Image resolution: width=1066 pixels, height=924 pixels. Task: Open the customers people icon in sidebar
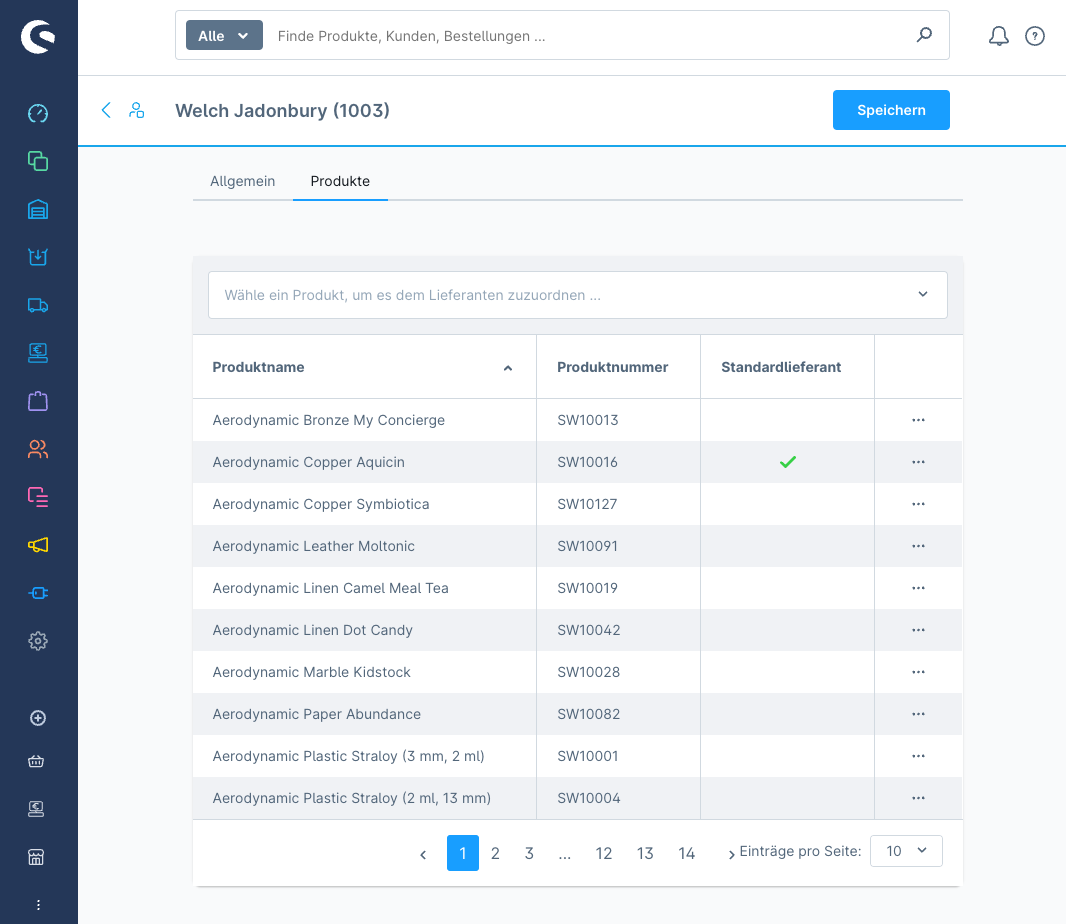38,449
